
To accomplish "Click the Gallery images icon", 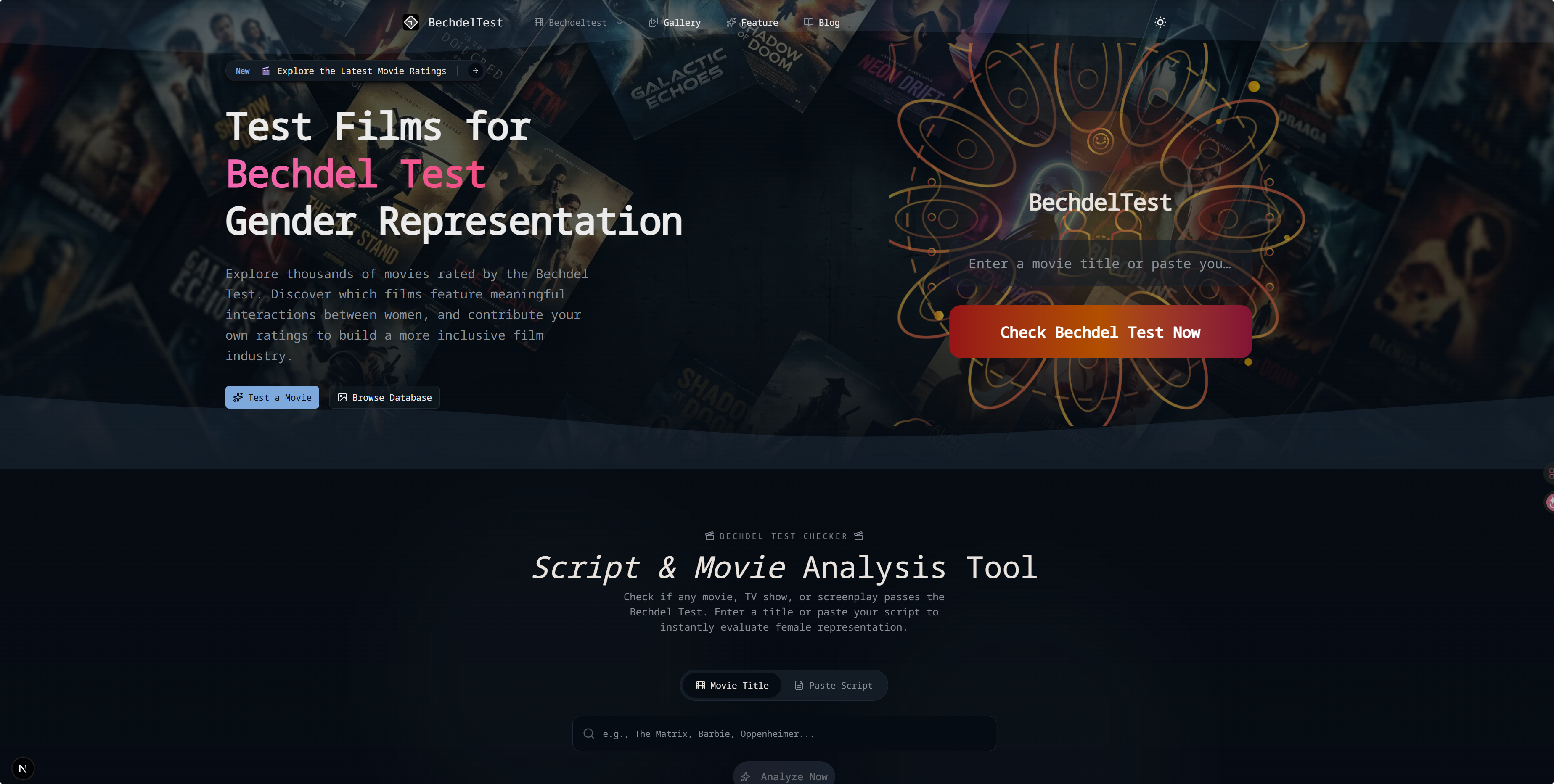I will tap(653, 22).
